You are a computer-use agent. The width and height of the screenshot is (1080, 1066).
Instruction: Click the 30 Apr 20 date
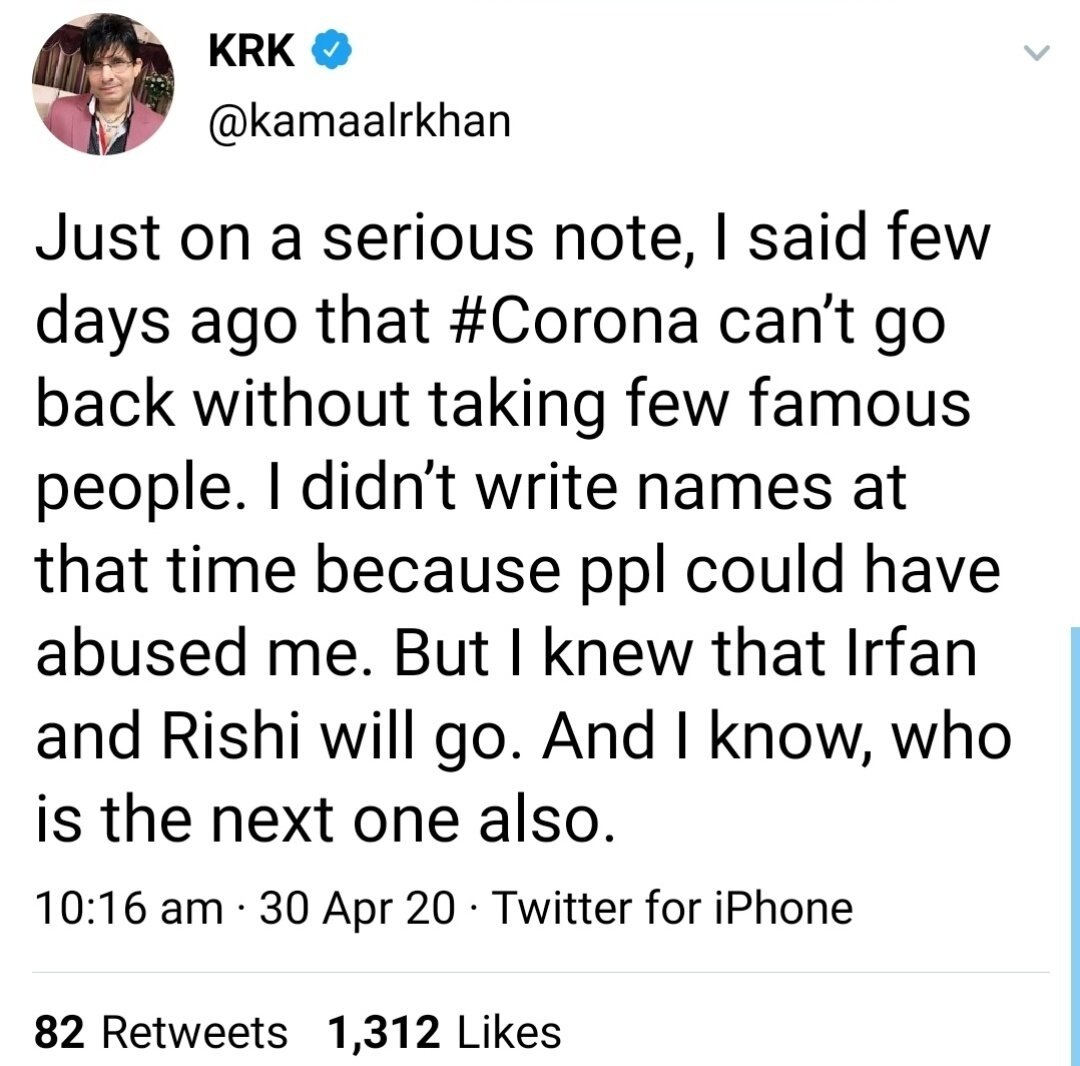coord(357,908)
